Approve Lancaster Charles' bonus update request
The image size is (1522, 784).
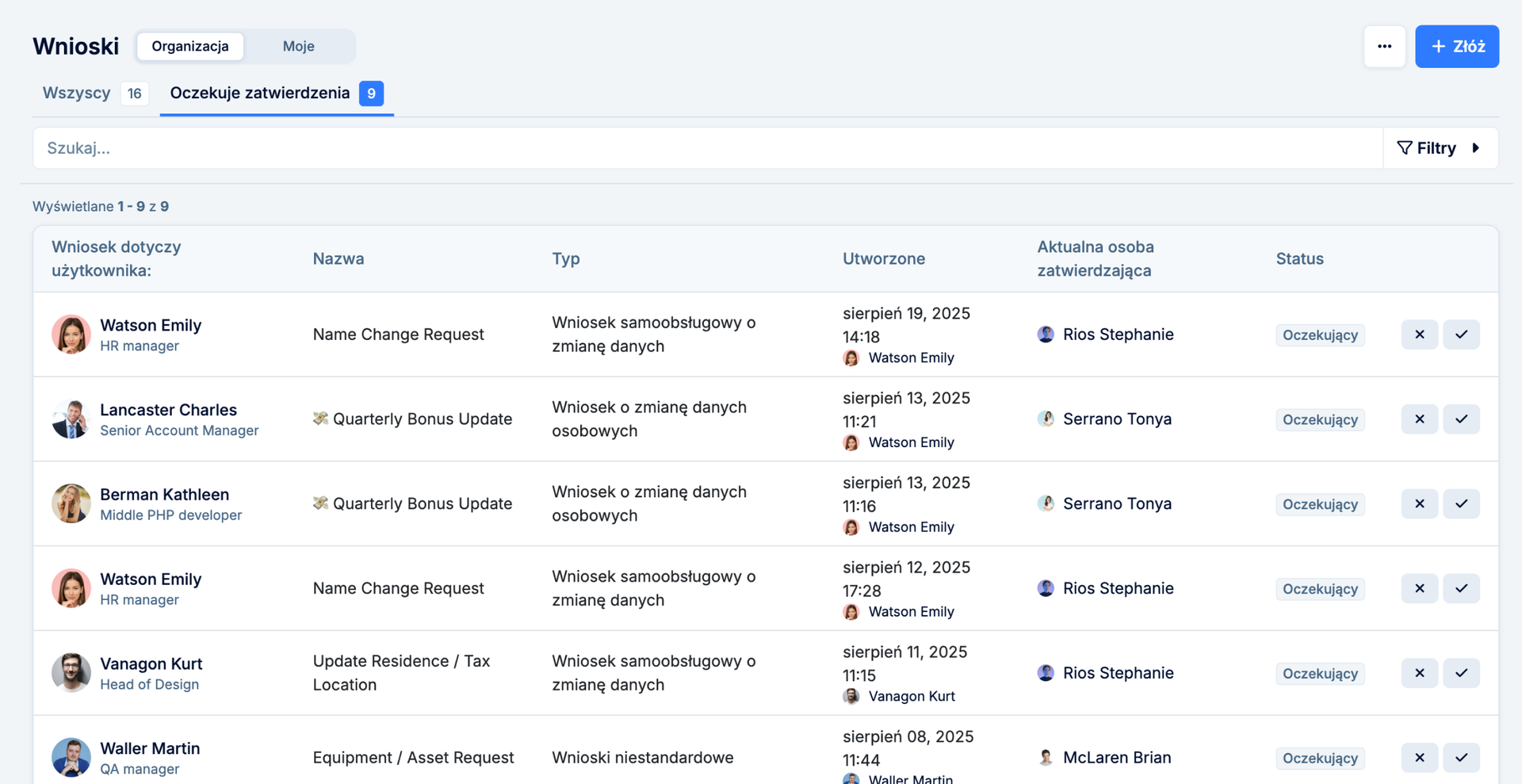[x=1461, y=419]
